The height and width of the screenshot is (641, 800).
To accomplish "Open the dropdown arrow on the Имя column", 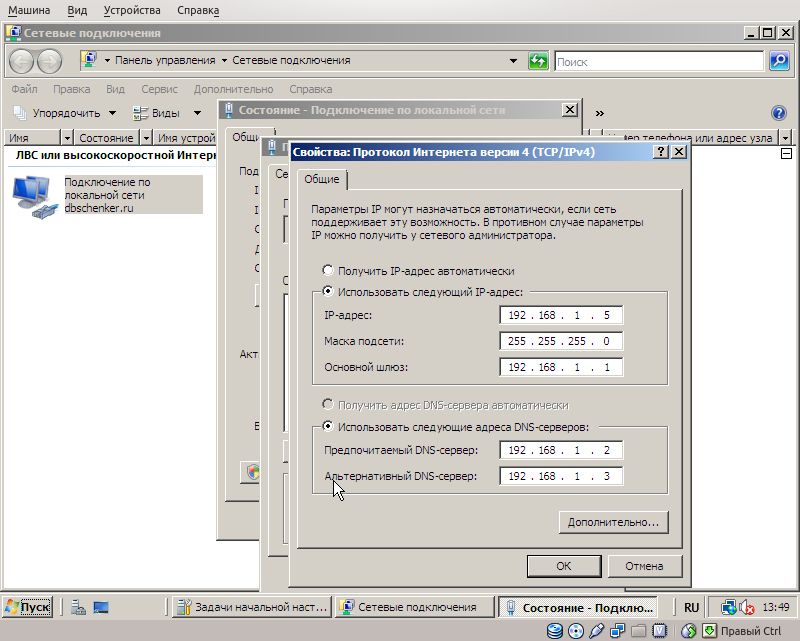I will [66, 137].
